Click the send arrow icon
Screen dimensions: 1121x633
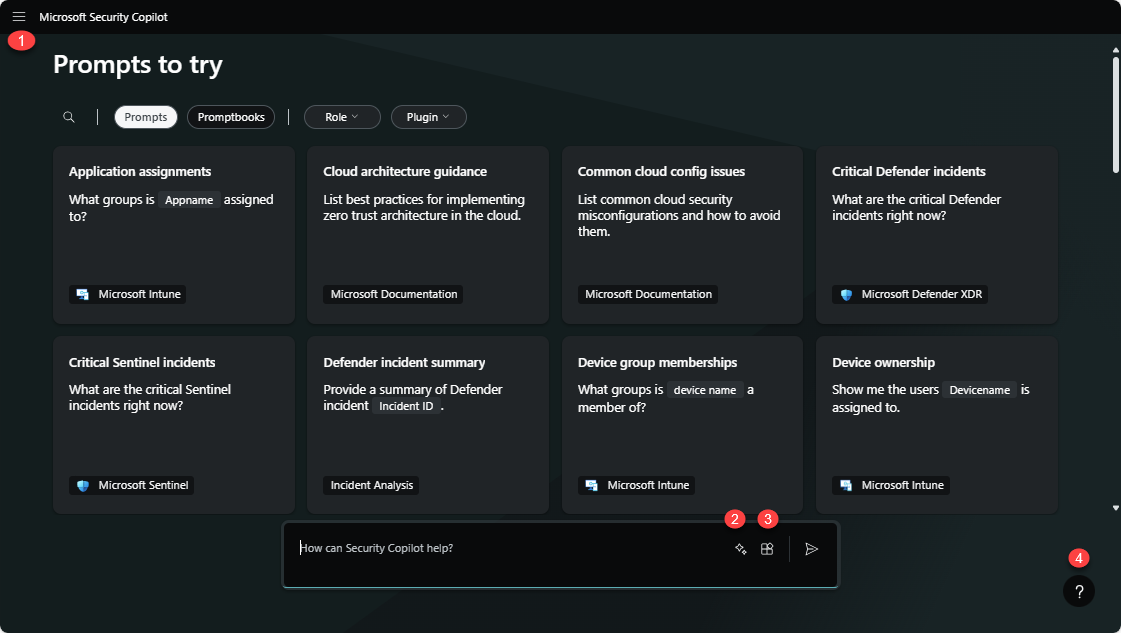click(812, 549)
